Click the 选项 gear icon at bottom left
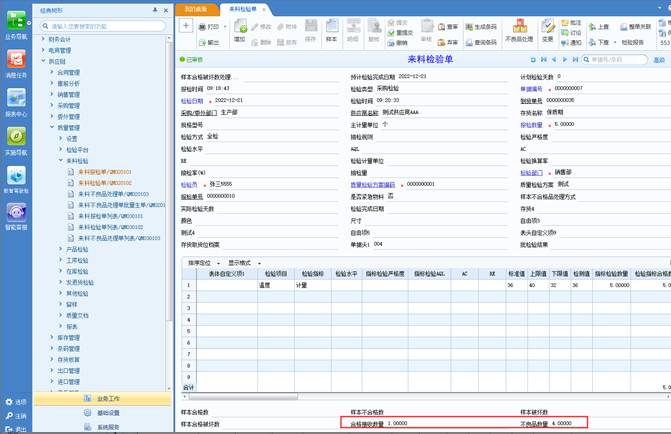 point(9,402)
